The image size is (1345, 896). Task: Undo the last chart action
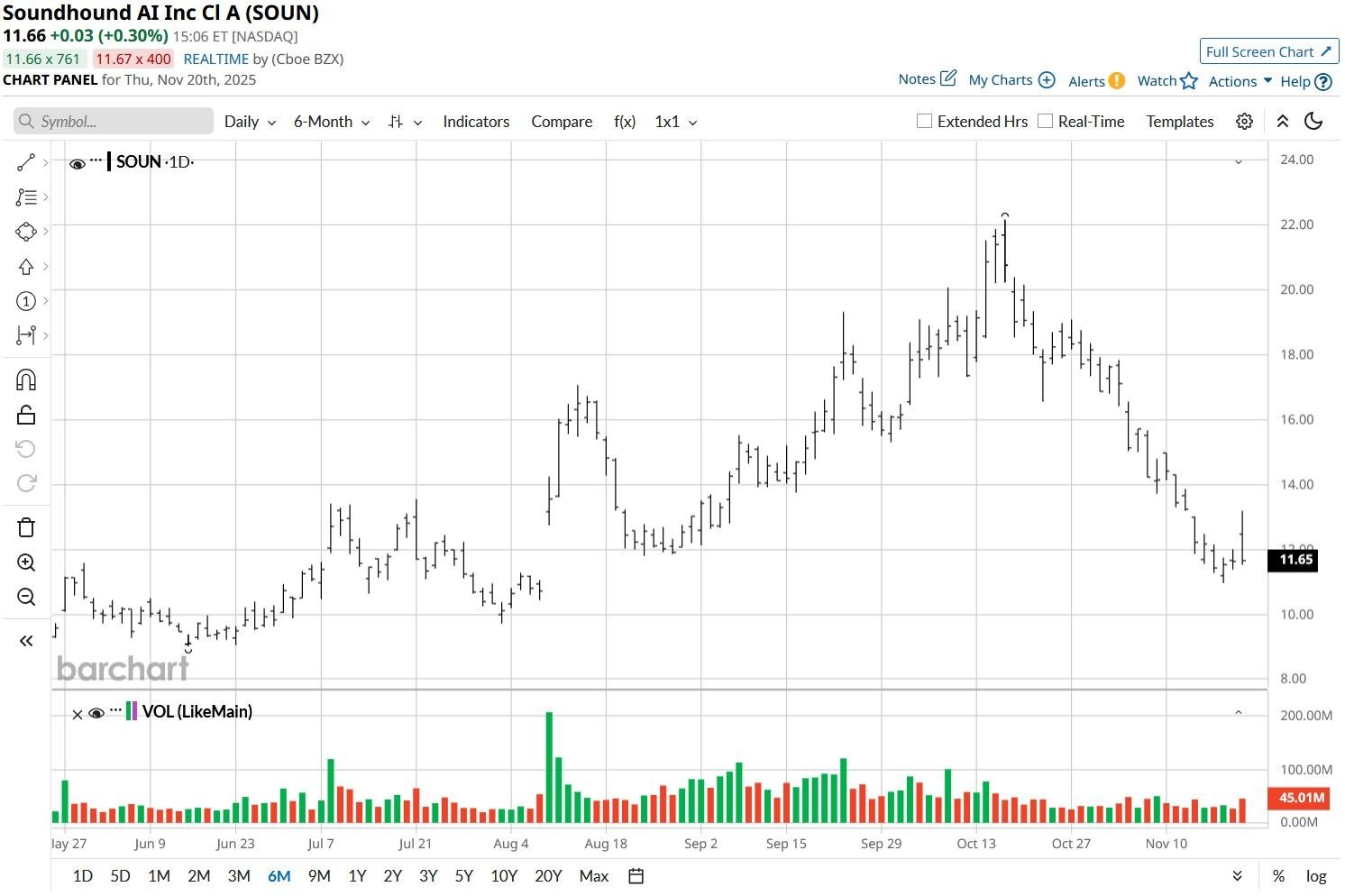pos(26,449)
